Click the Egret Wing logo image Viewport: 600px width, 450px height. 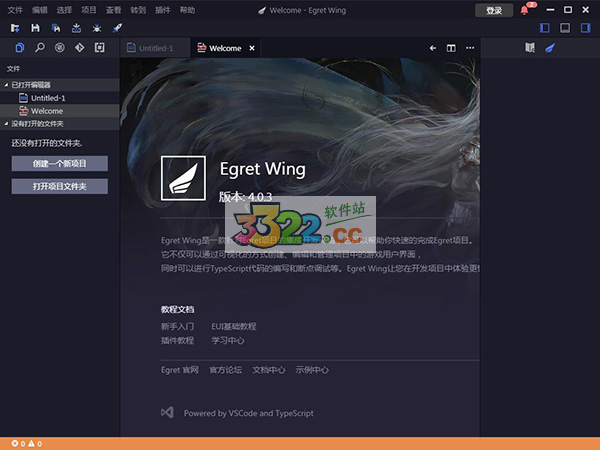(183, 178)
